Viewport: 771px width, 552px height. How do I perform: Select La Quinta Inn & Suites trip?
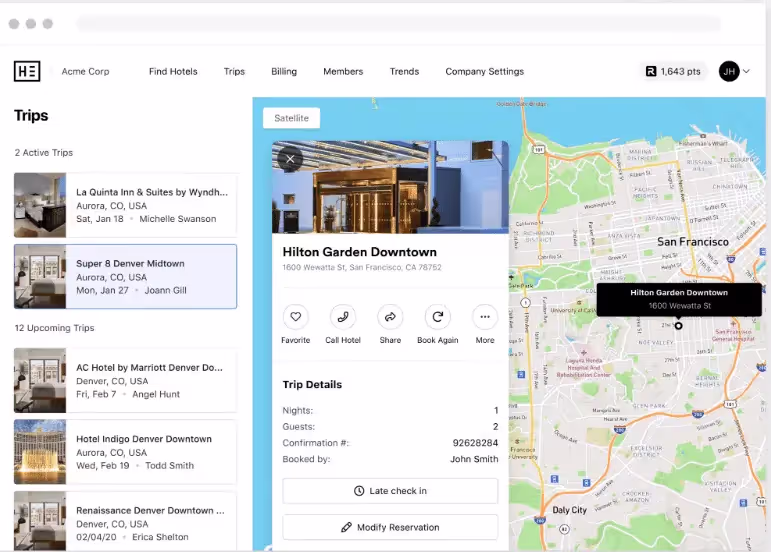pyautogui.click(x=125, y=205)
